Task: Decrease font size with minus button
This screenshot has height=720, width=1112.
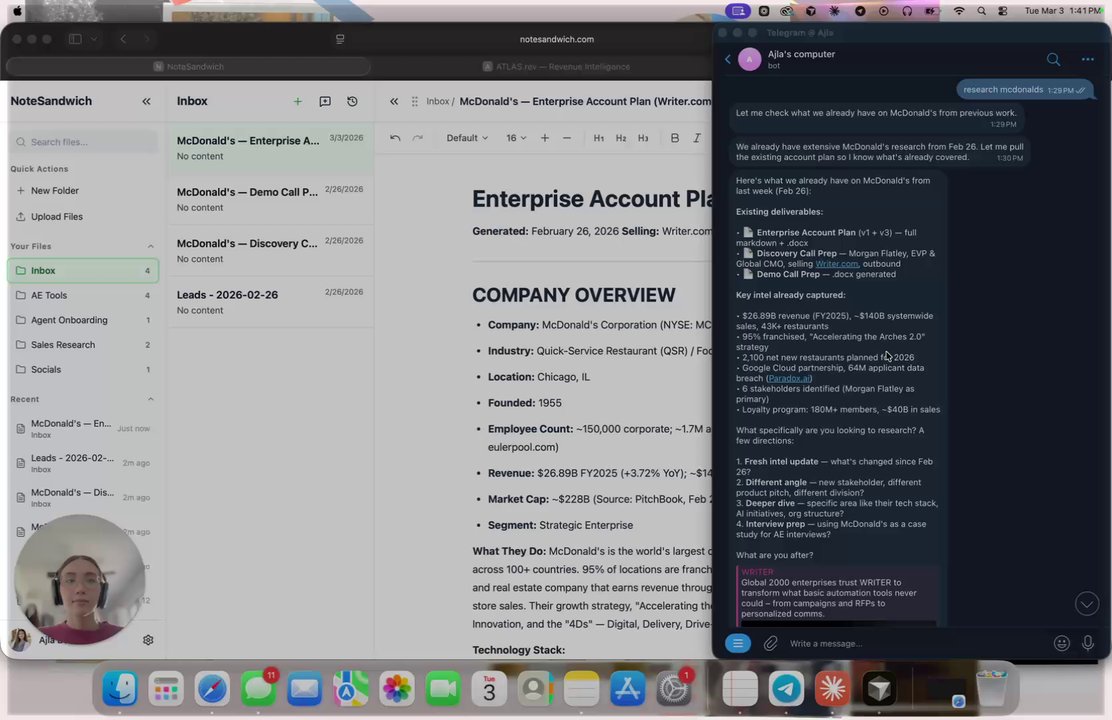Action: (567, 138)
